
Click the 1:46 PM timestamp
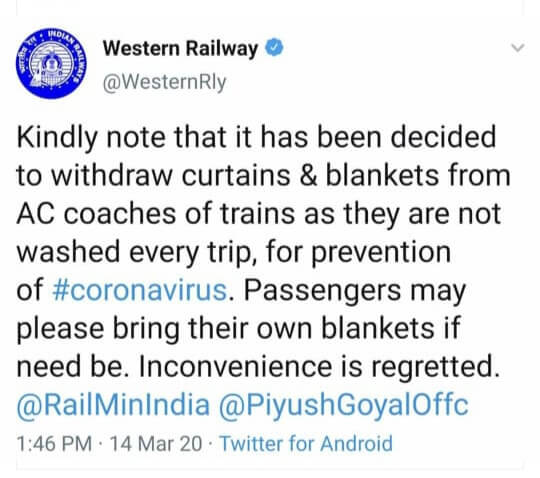tap(54, 444)
